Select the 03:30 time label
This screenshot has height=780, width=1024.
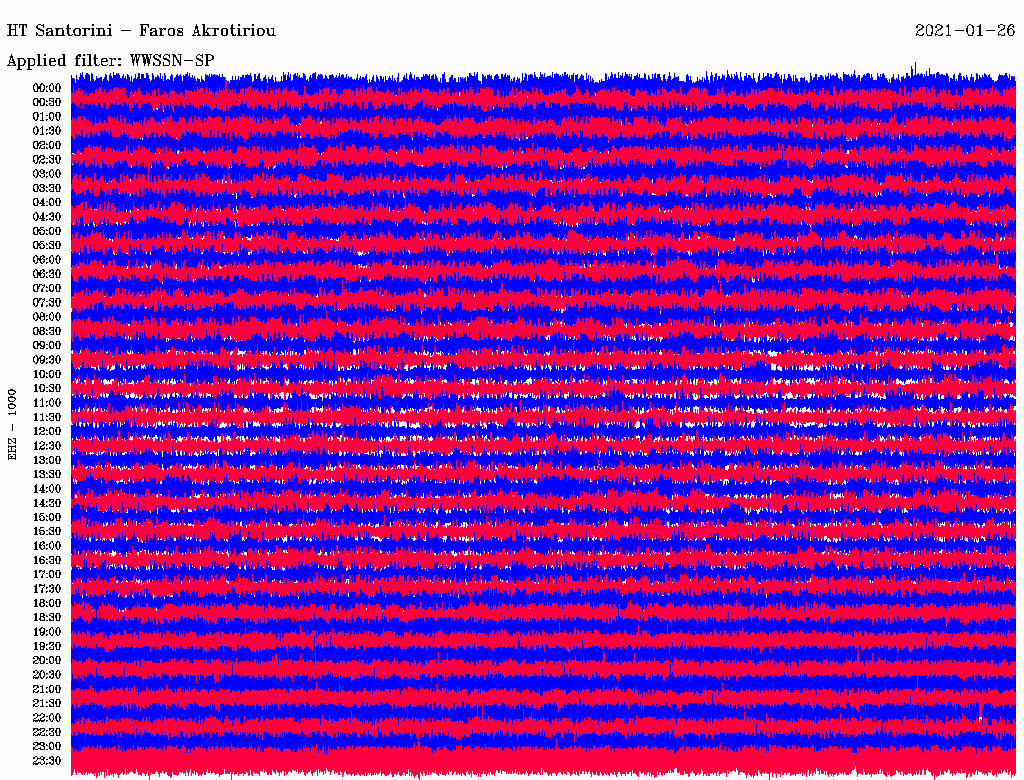pos(47,188)
